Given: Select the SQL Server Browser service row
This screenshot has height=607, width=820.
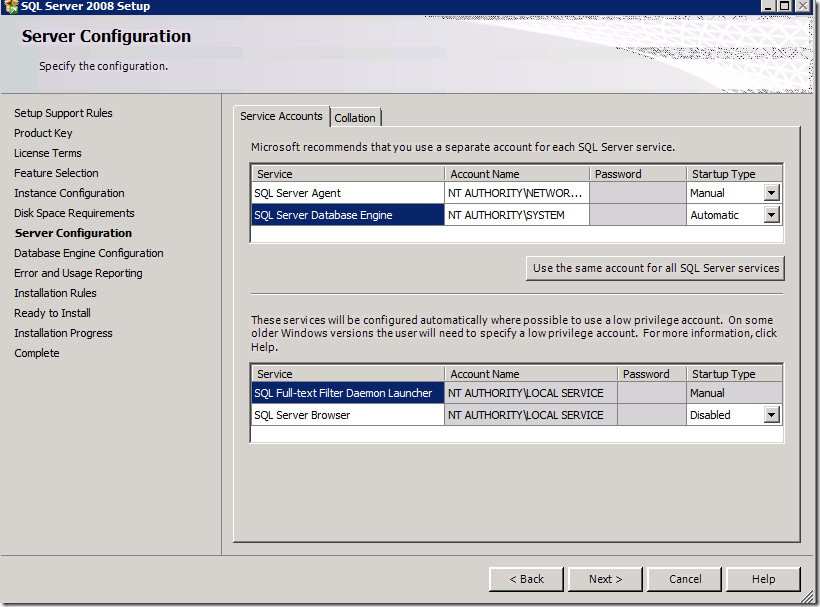Looking at the screenshot, I should click(348, 415).
